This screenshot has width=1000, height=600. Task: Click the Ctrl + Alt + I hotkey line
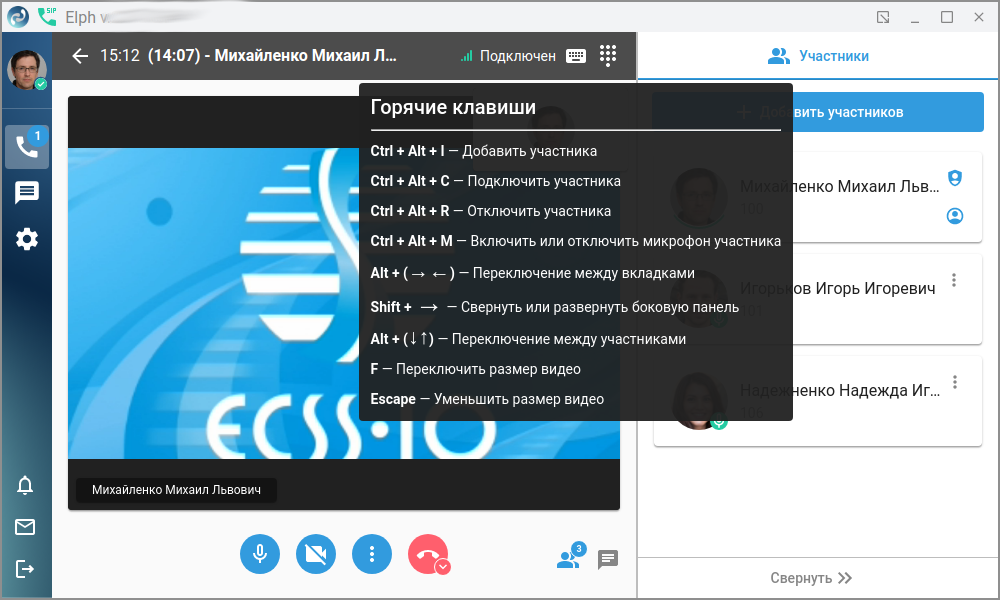pyautogui.click(x=483, y=151)
